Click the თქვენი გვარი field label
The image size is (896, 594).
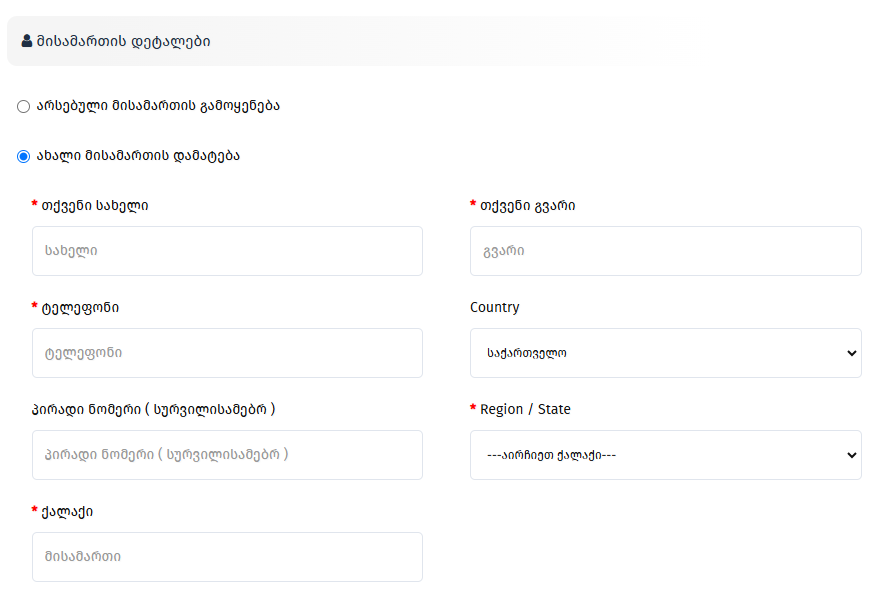(528, 206)
